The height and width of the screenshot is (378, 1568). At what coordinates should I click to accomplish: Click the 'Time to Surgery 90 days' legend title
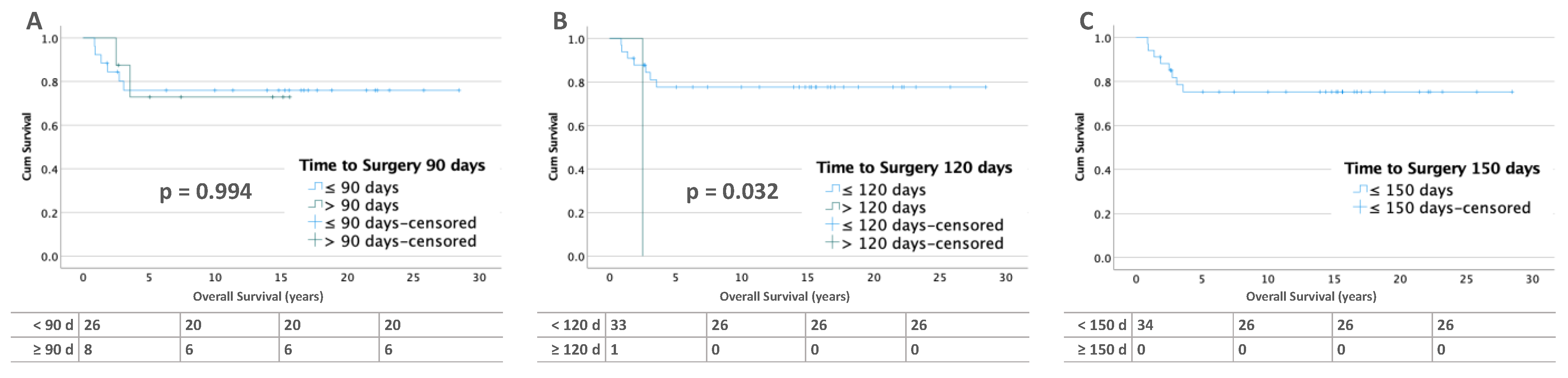click(x=392, y=165)
